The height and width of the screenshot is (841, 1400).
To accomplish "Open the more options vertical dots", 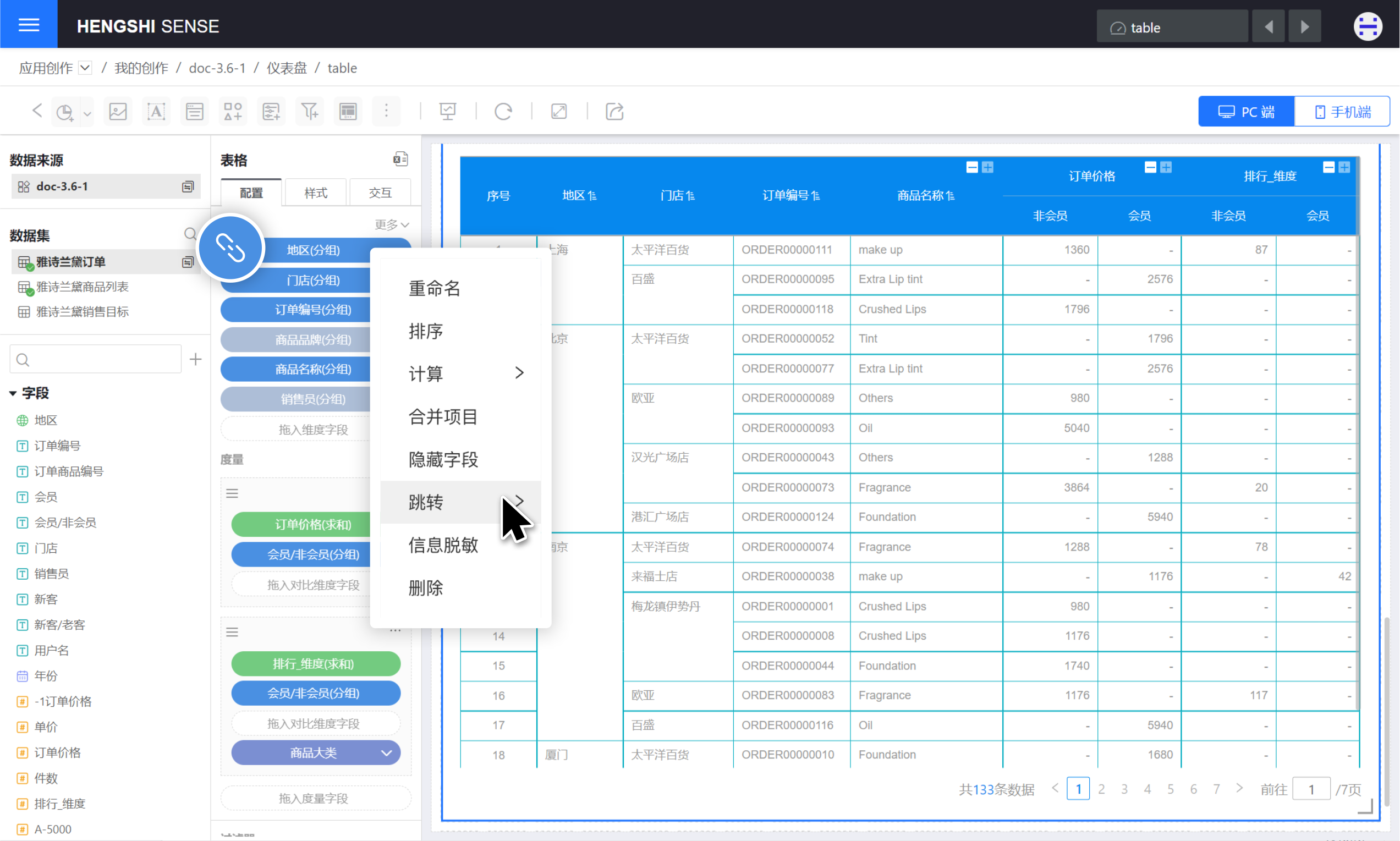I will pos(386,111).
